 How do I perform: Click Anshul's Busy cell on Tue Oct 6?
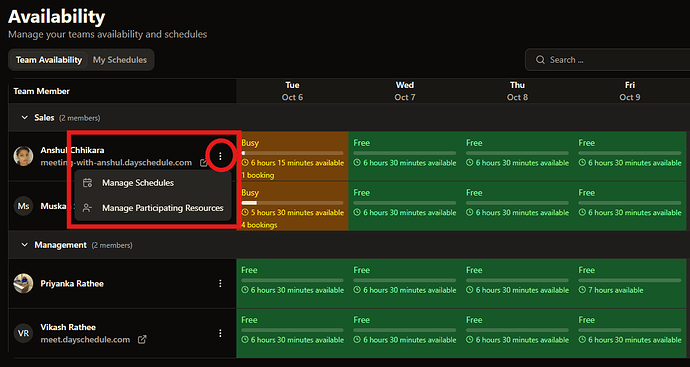point(292,156)
